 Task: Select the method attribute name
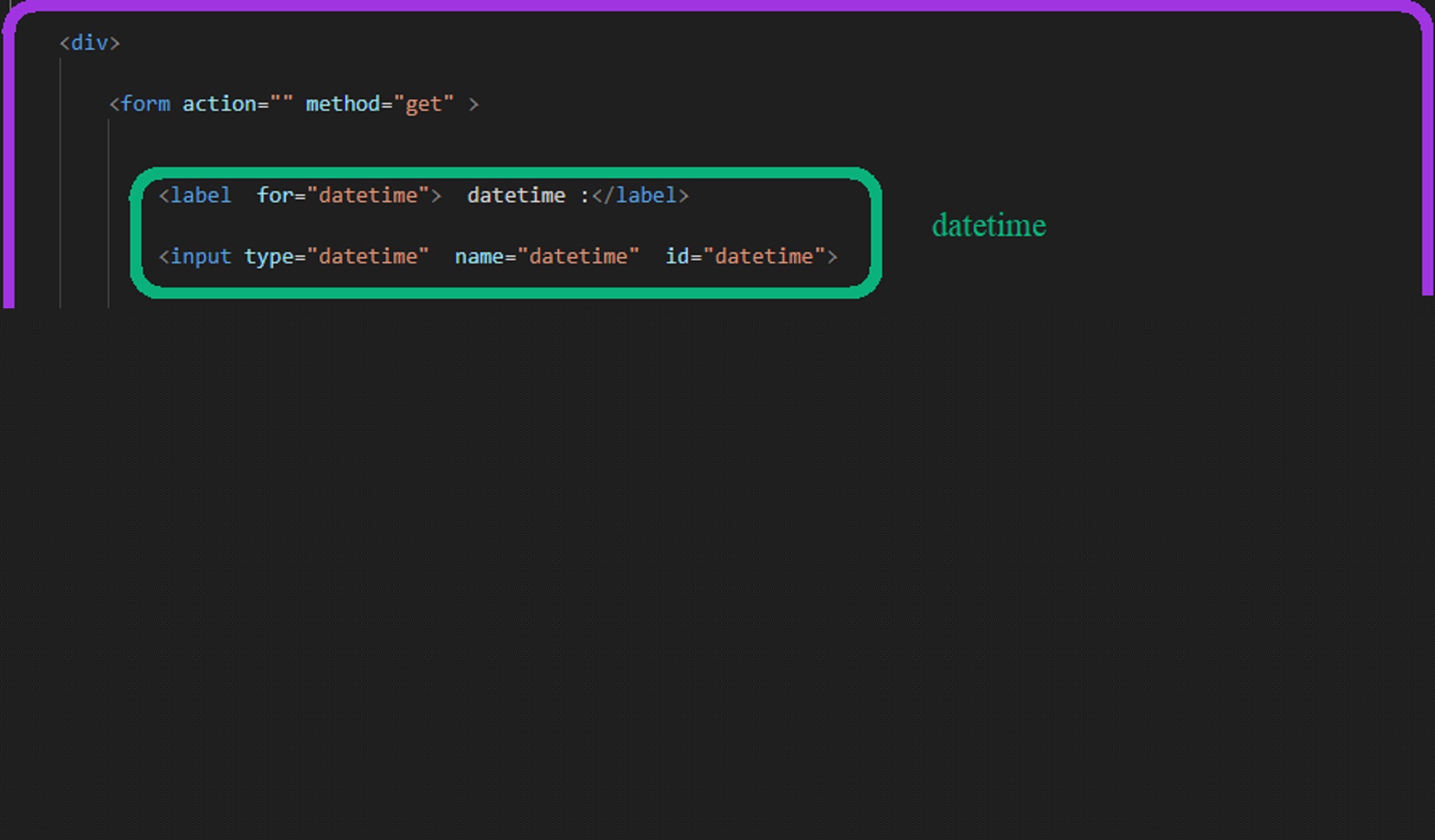coord(343,104)
